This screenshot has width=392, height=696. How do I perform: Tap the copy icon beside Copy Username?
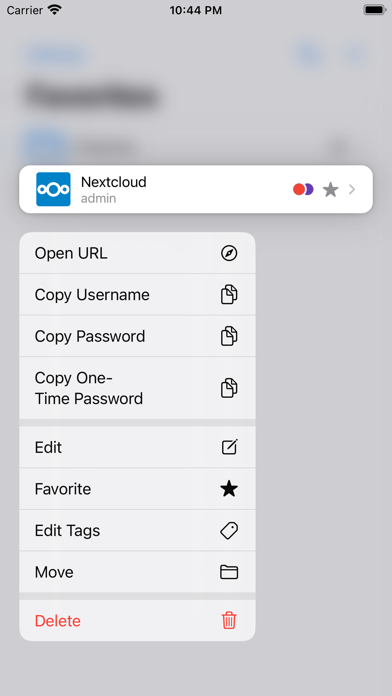229,295
